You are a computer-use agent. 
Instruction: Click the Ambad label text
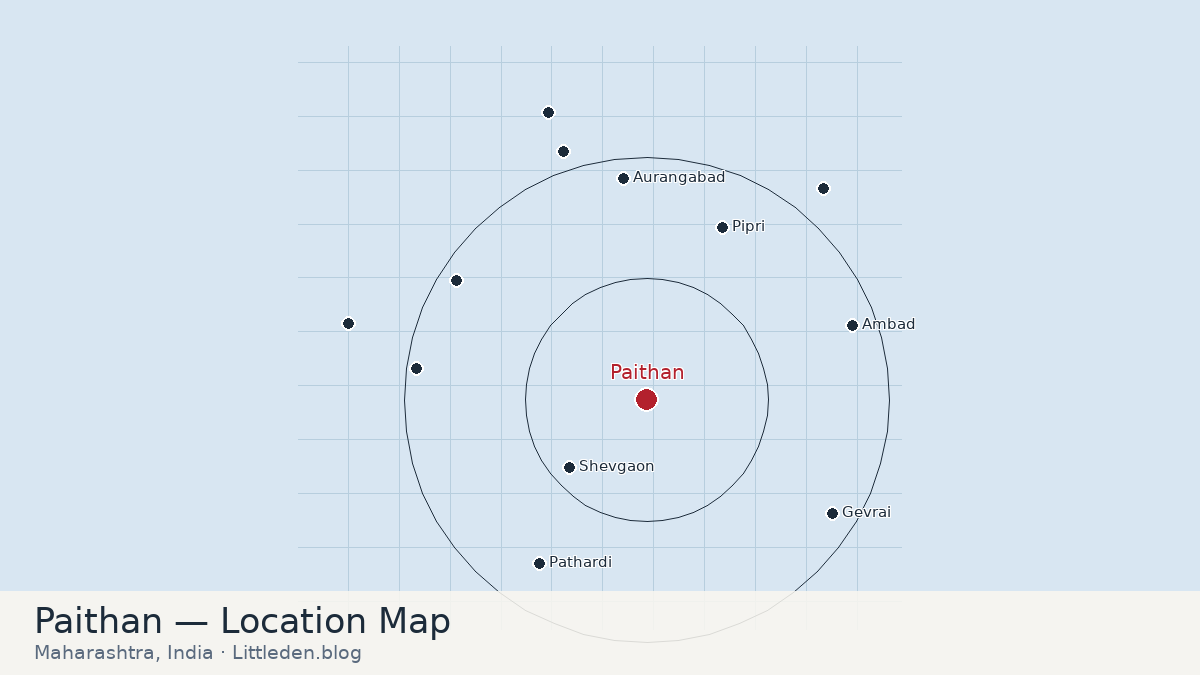coord(888,325)
